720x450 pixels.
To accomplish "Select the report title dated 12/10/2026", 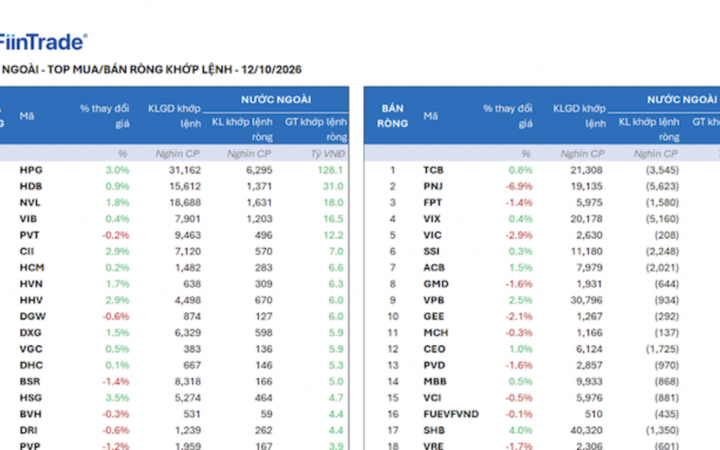I will coord(151,70).
